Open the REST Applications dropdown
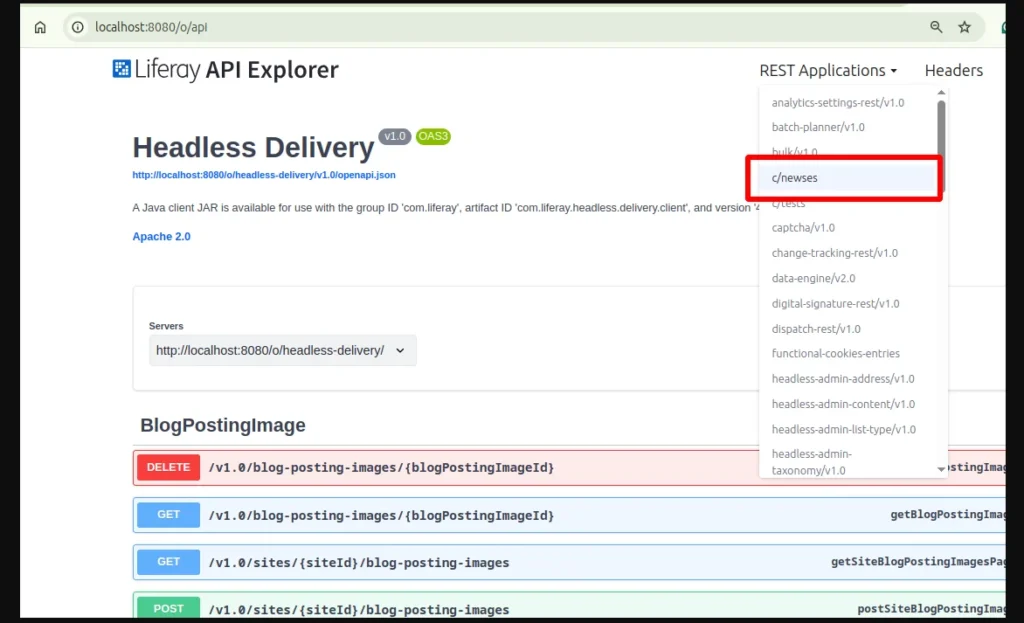The width and height of the screenshot is (1024, 623). click(828, 70)
